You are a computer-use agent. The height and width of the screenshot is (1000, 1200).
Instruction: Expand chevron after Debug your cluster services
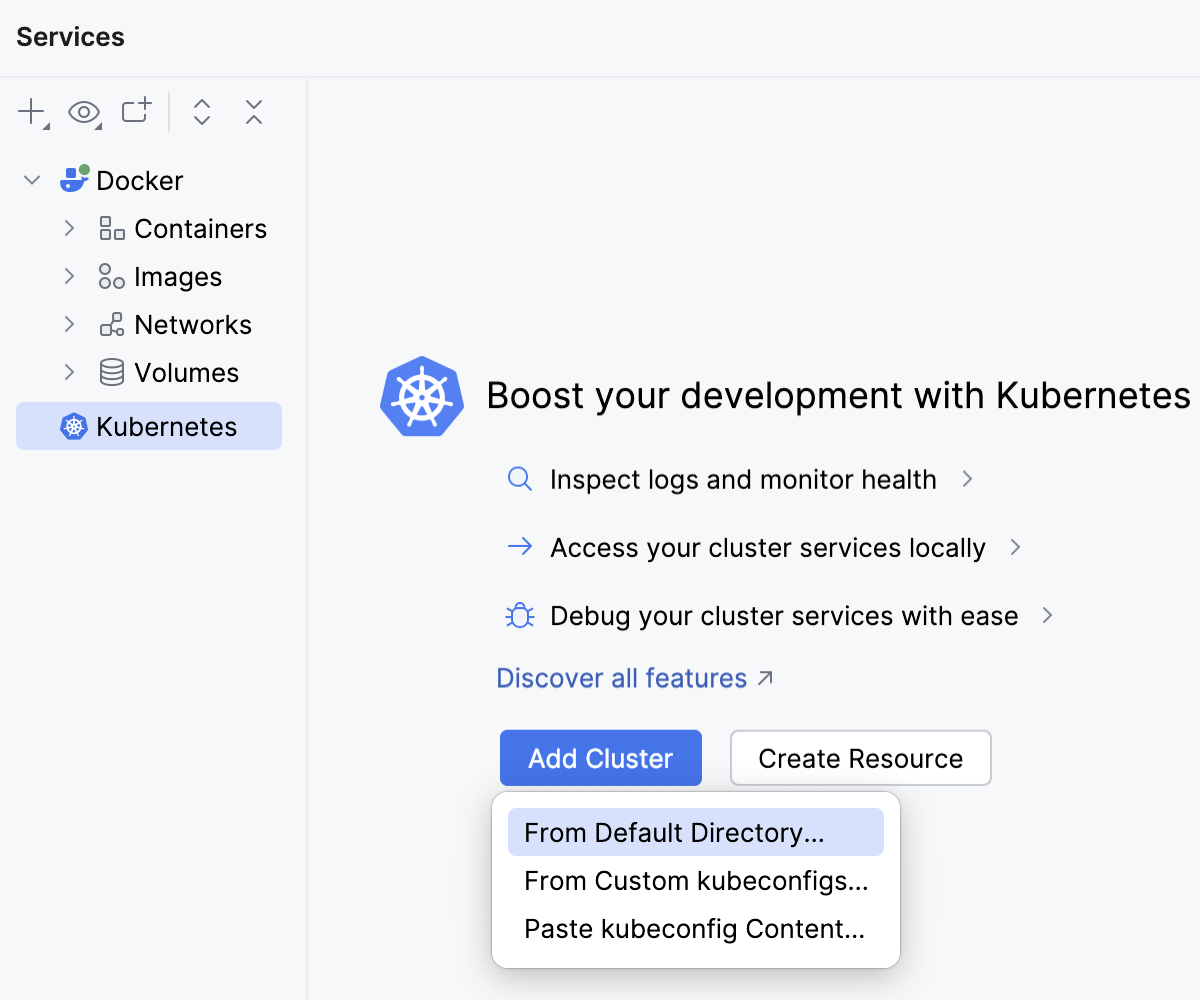(x=1047, y=616)
